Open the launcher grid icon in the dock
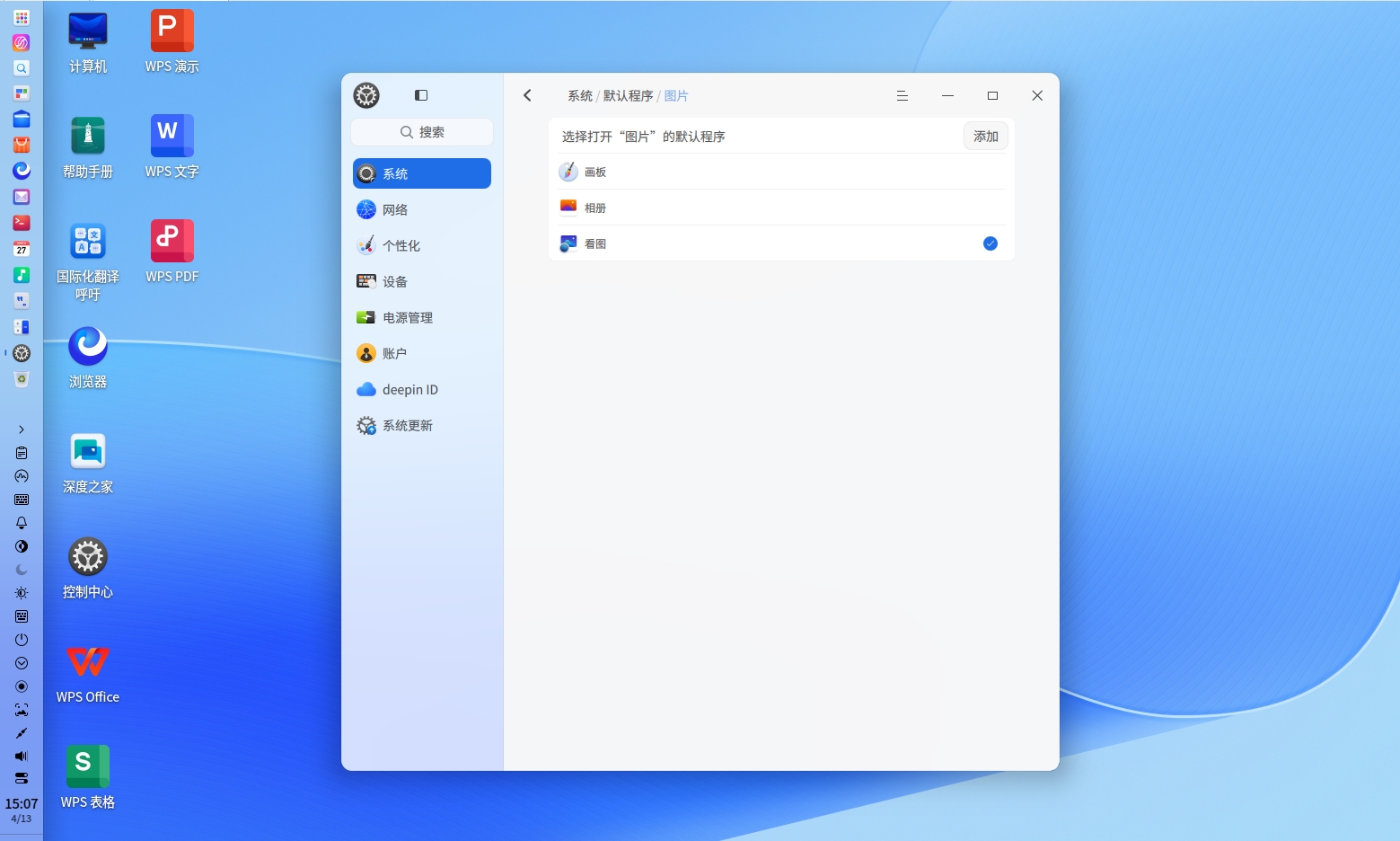The image size is (1400, 841). tap(22, 17)
